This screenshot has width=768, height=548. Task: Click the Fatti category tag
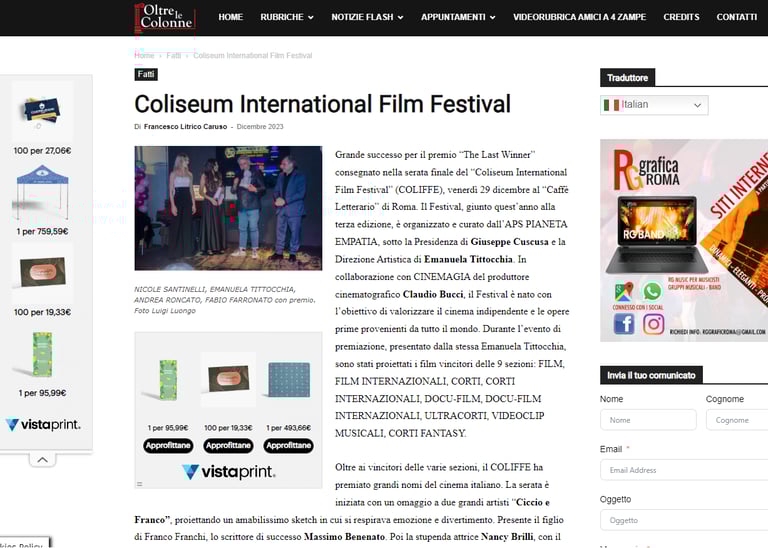[x=146, y=74]
